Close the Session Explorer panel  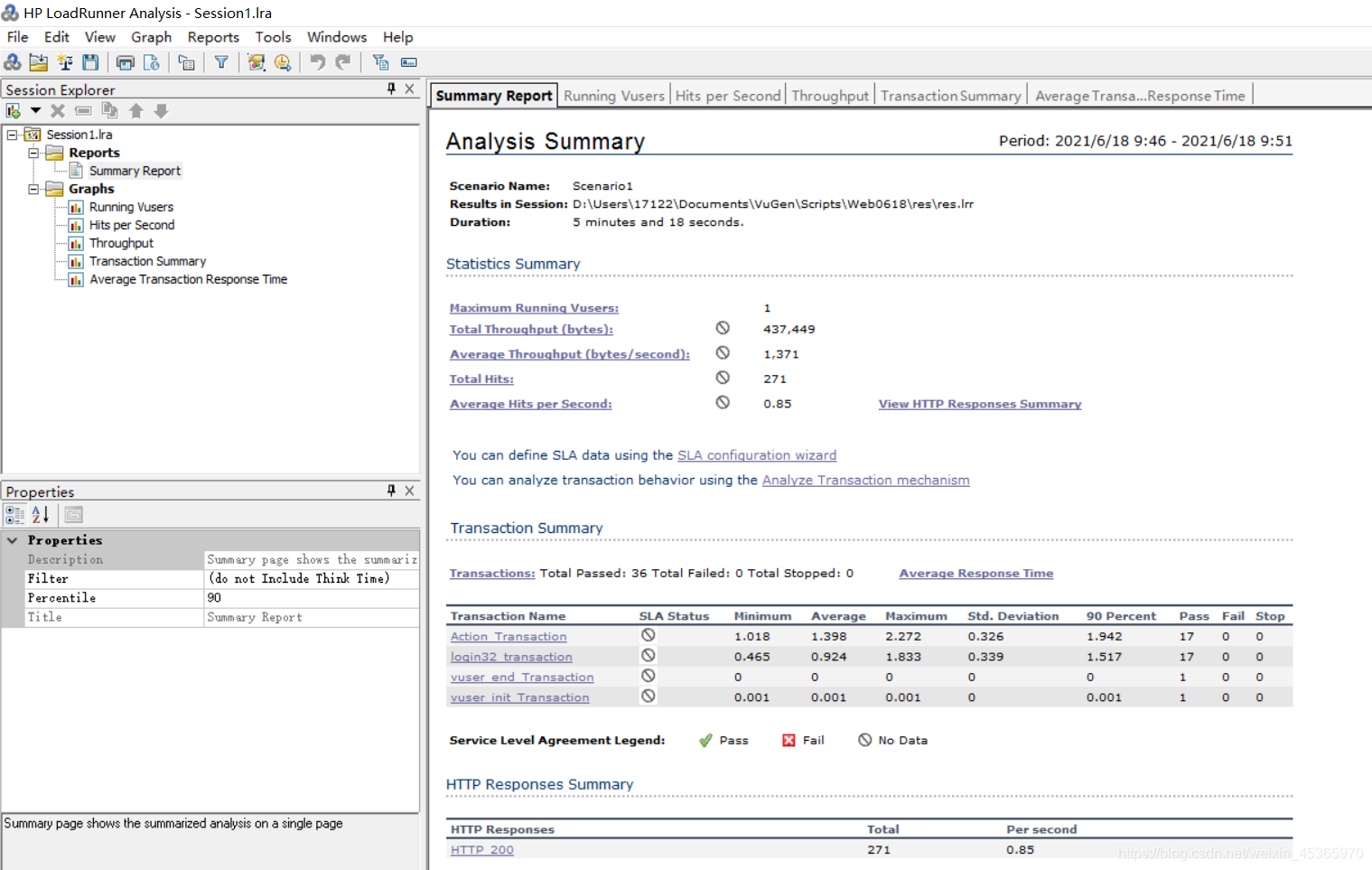(410, 89)
